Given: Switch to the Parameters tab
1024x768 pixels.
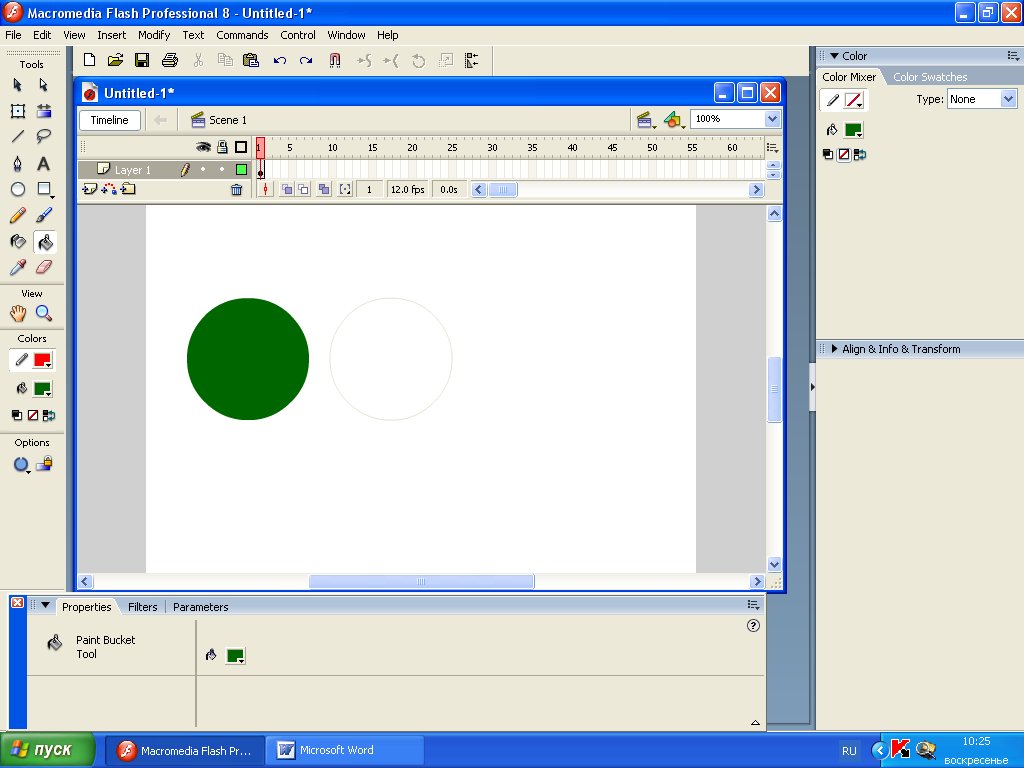Looking at the screenshot, I should click(200, 607).
